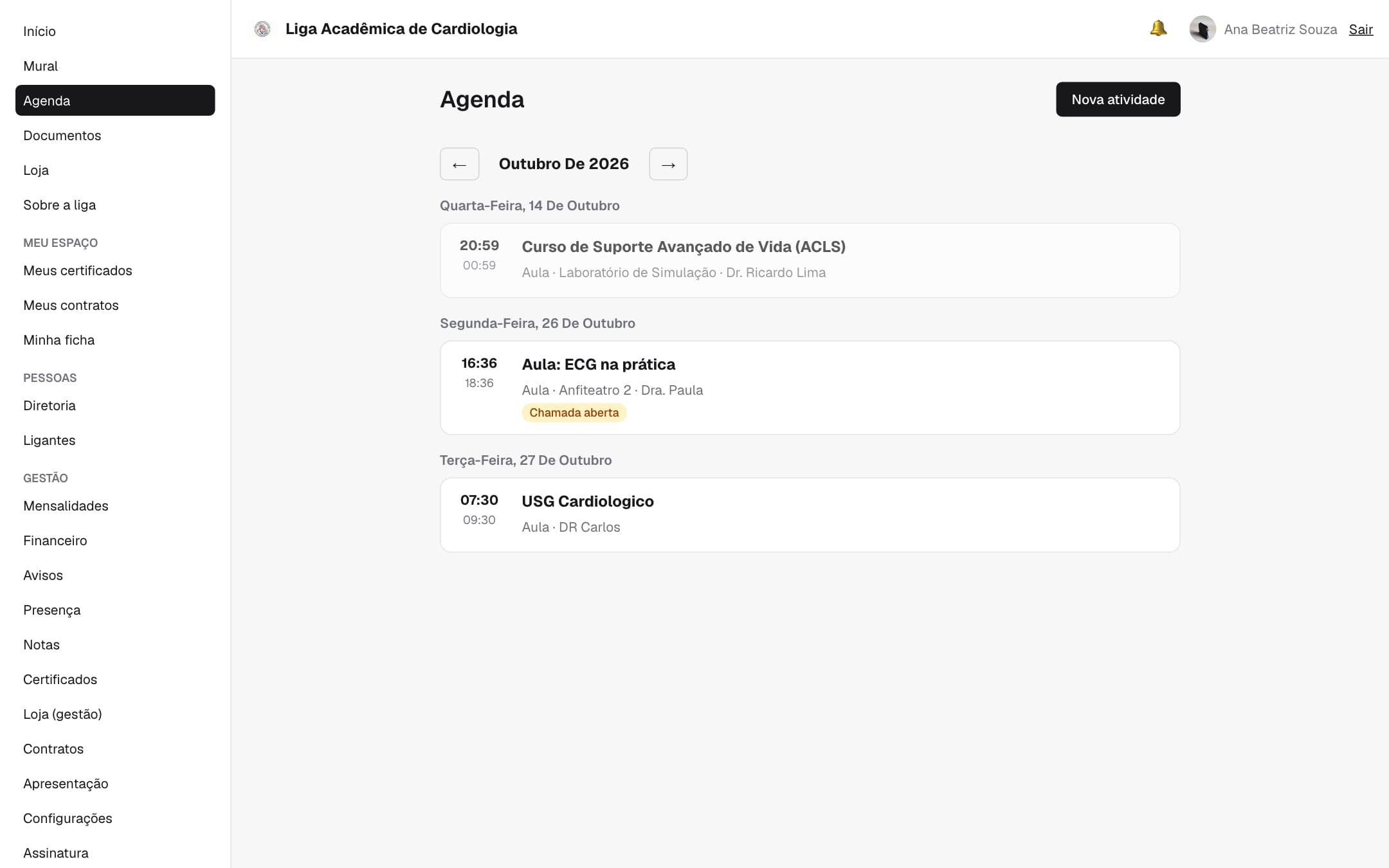This screenshot has width=1389, height=868.
Task: Click Terça-Feira, 27 De Outubro heading
Action: tap(525, 460)
